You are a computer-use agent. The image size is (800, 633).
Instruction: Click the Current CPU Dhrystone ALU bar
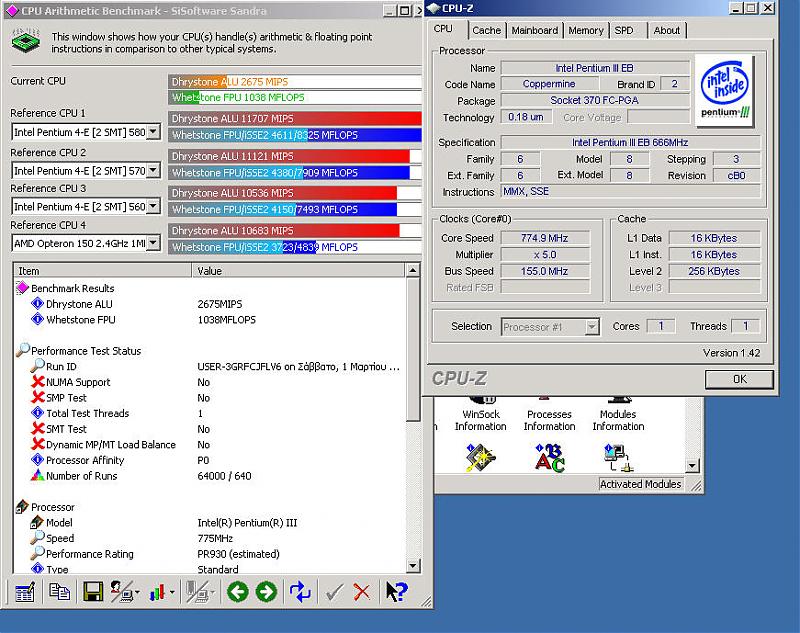tap(295, 82)
